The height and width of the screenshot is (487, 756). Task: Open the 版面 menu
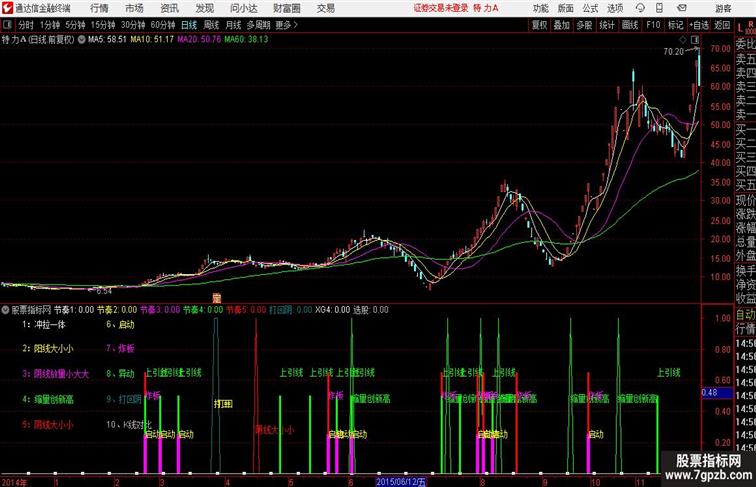[x=566, y=8]
